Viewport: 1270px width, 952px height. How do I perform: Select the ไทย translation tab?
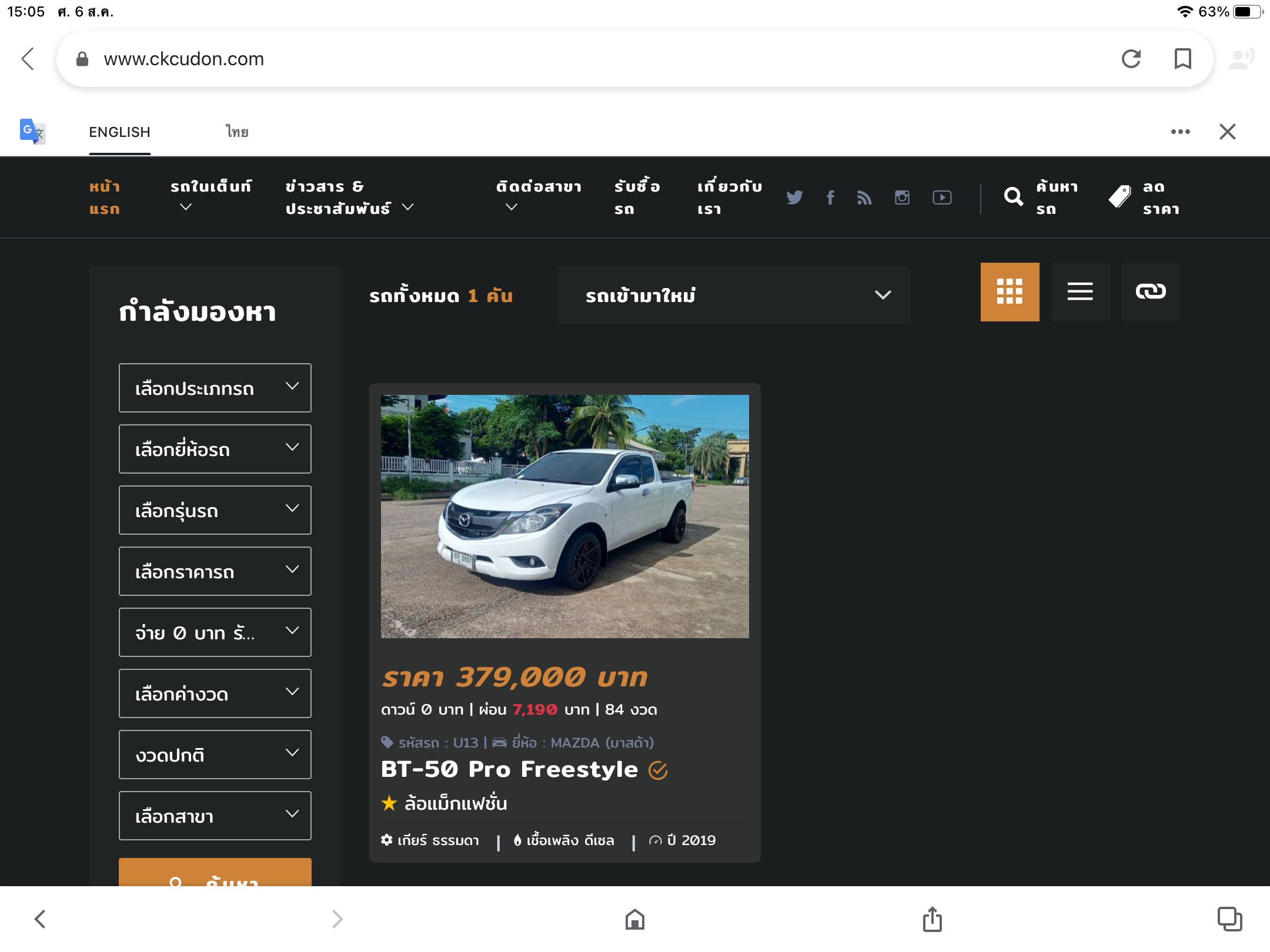237,132
